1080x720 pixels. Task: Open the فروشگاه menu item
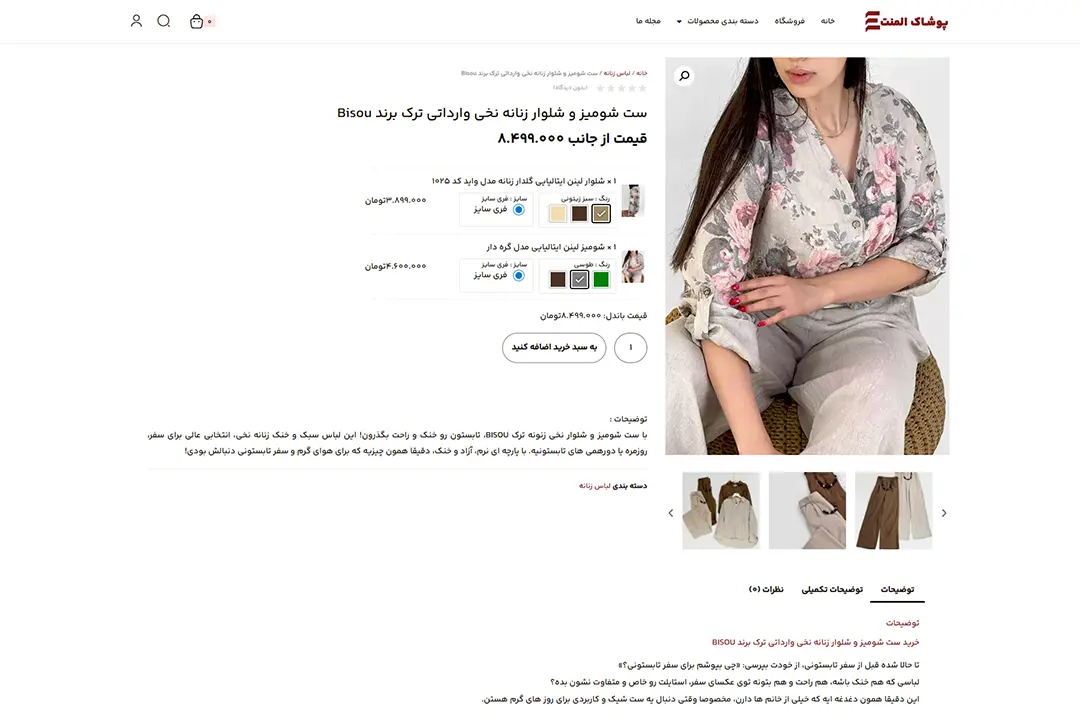click(789, 21)
